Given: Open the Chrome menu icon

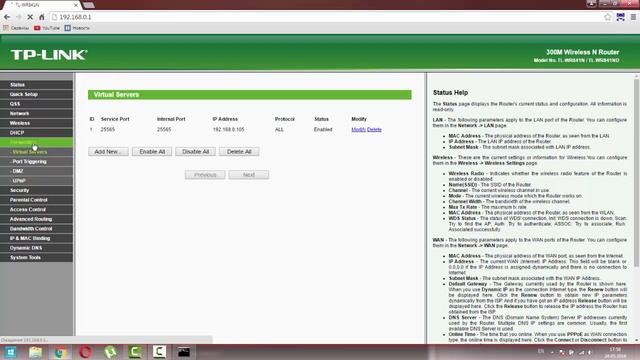Looking at the screenshot, I should pyautogui.click(x=633, y=17).
